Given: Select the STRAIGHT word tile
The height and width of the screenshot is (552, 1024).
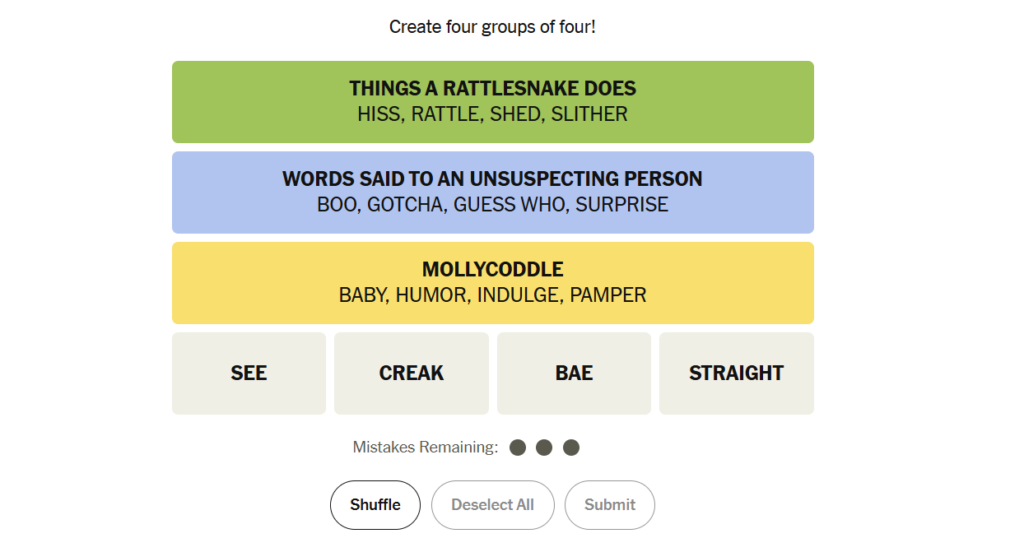Looking at the screenshot, I should 736,373.
